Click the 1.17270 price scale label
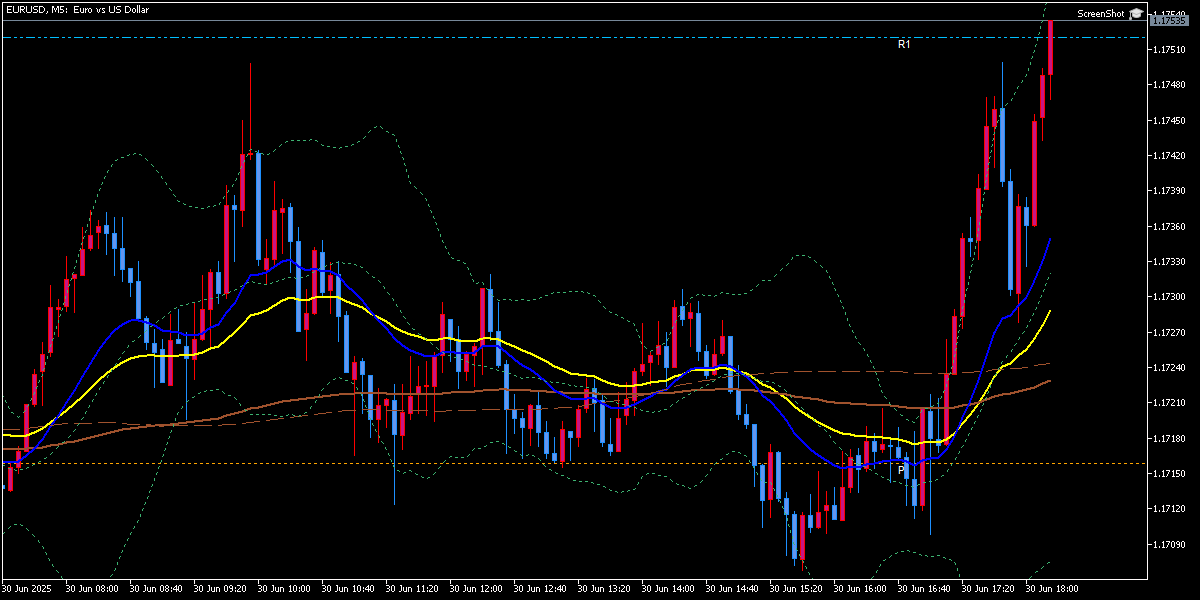 tap(1168, 332)
